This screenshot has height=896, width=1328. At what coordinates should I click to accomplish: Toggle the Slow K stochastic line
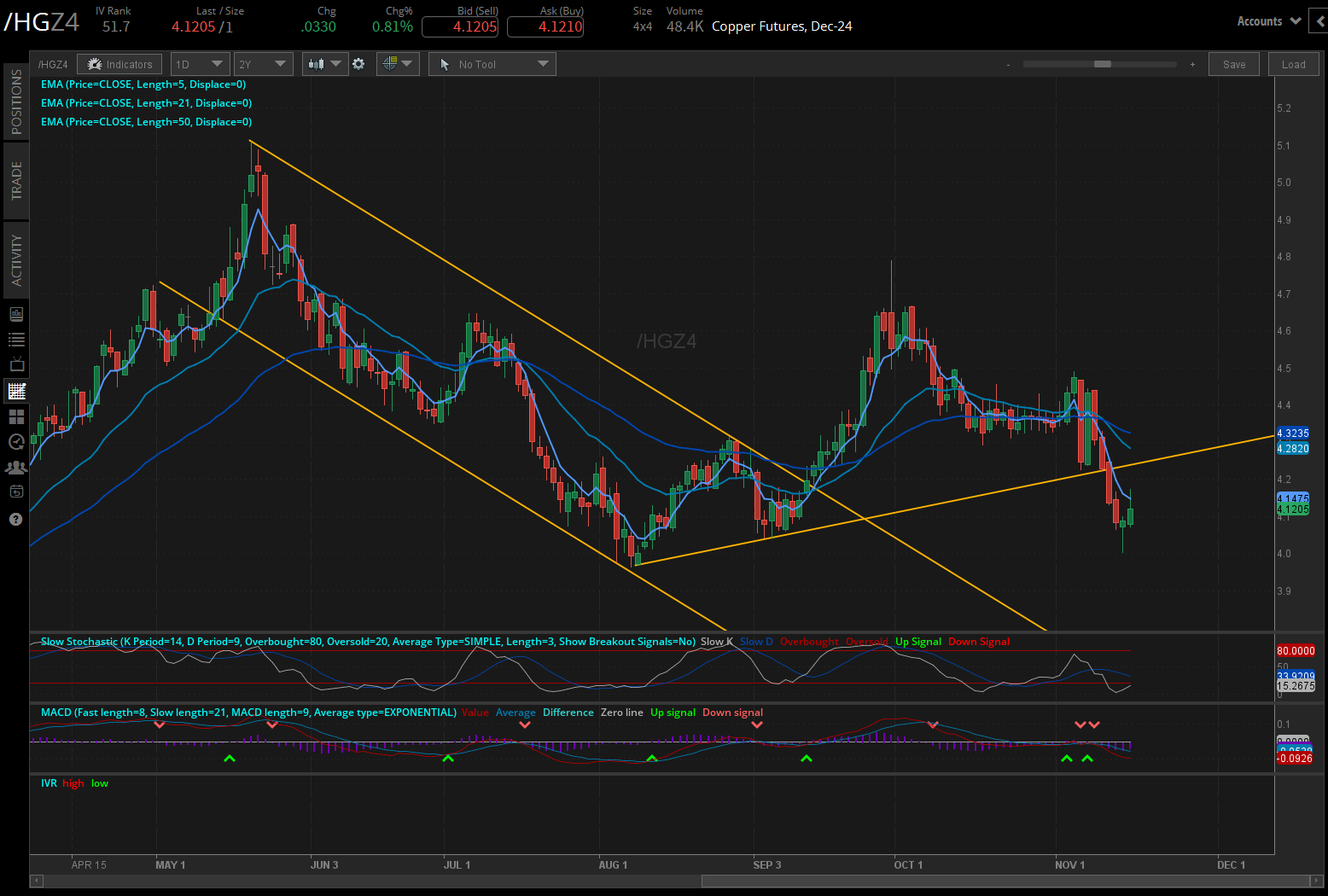[x=715, y=641]
